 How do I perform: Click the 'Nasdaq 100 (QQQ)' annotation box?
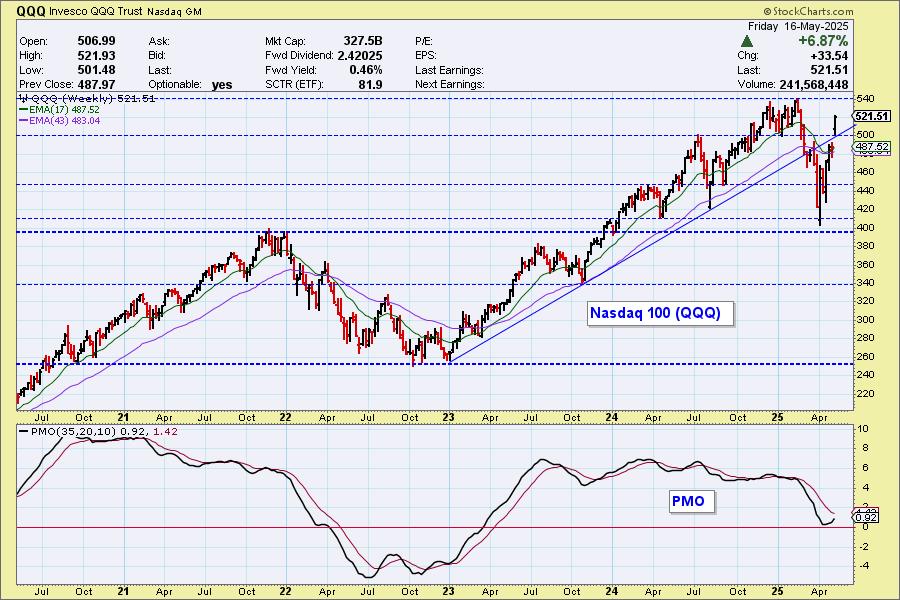661,313
